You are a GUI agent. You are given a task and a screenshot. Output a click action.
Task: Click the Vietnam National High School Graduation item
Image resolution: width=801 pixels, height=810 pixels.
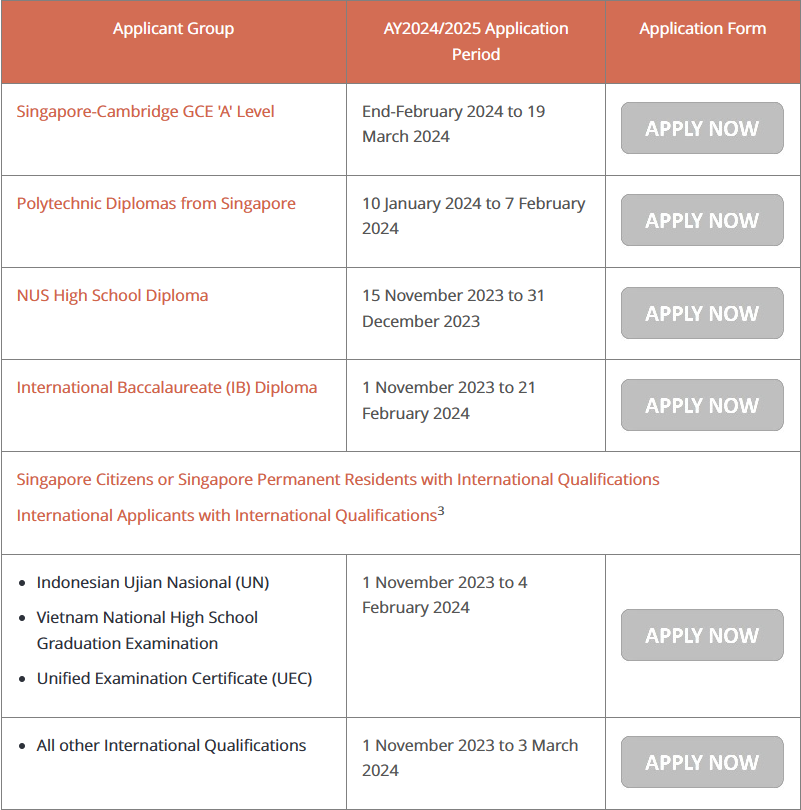pyautogui.click(x=147, y=630)
